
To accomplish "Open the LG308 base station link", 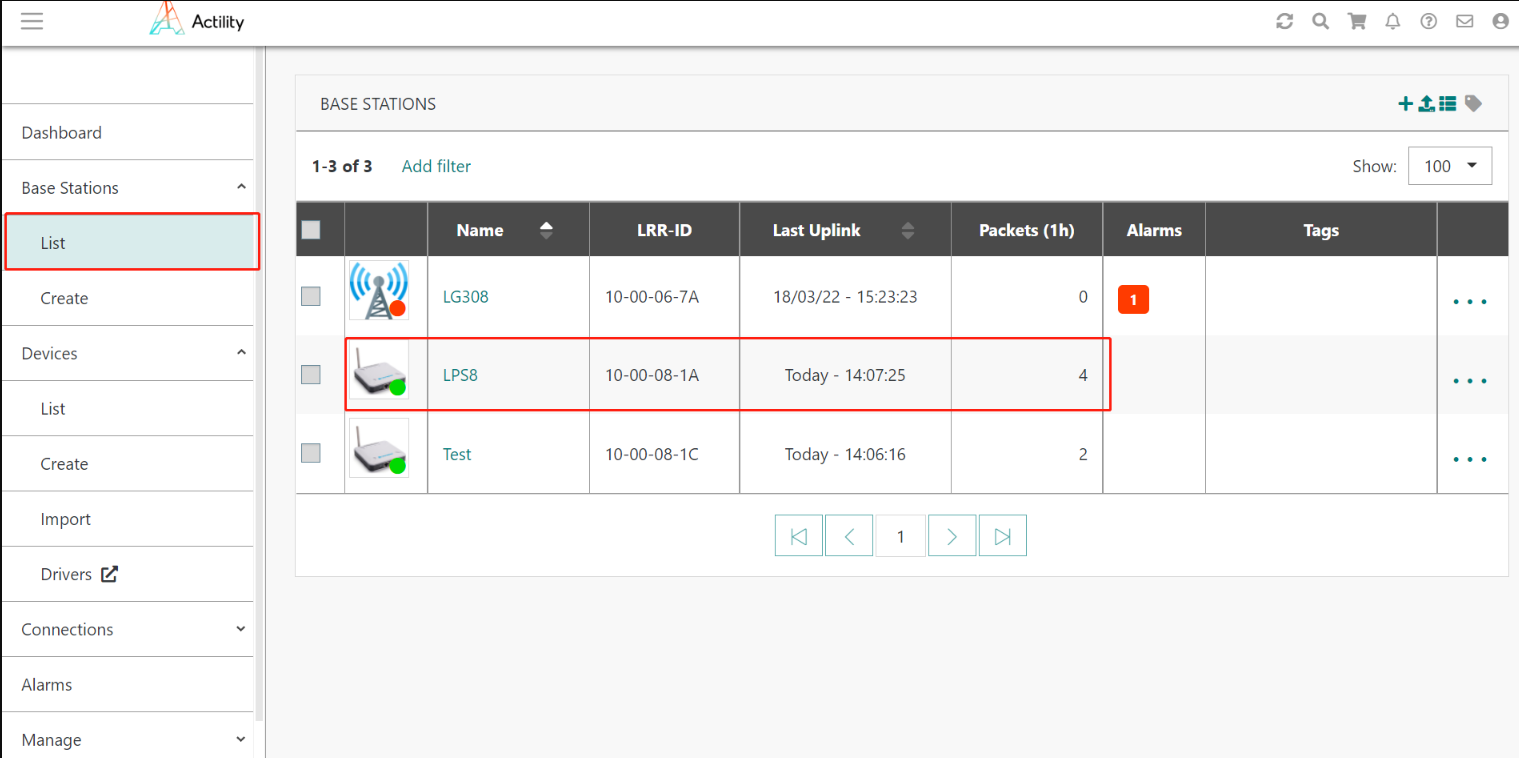I will tap(466, 297).
